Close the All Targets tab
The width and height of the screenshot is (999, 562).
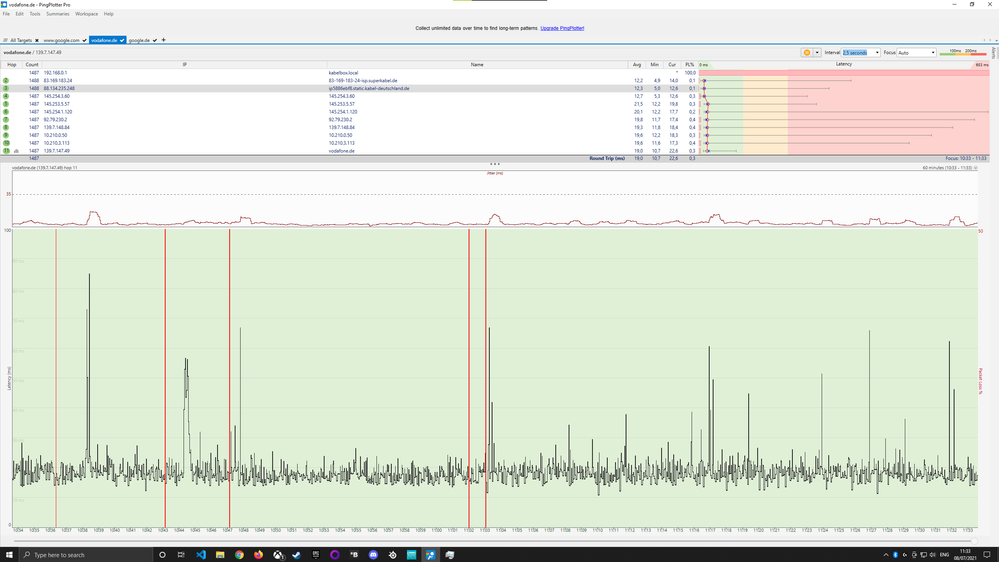[x=37, y=40]
